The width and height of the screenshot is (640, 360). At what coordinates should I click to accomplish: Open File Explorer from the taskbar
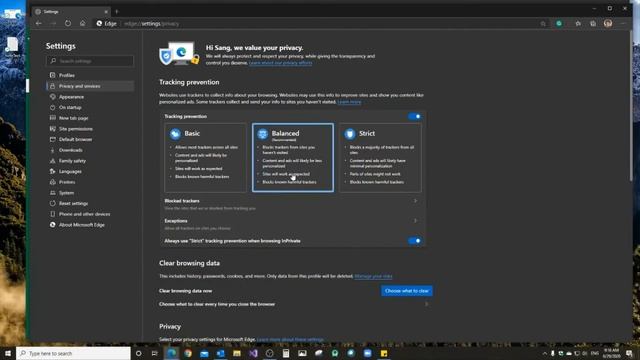point(237,353)
